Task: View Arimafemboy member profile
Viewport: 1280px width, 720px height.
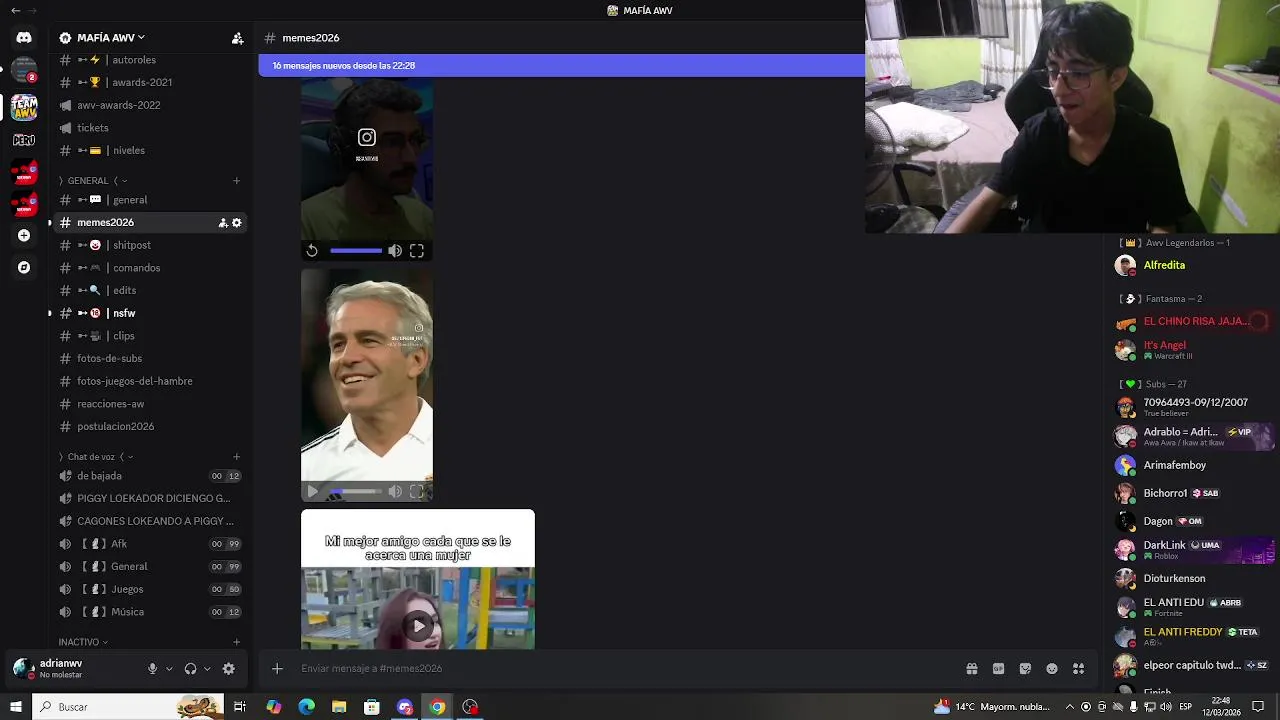Action: click(x=1195, y=466)
